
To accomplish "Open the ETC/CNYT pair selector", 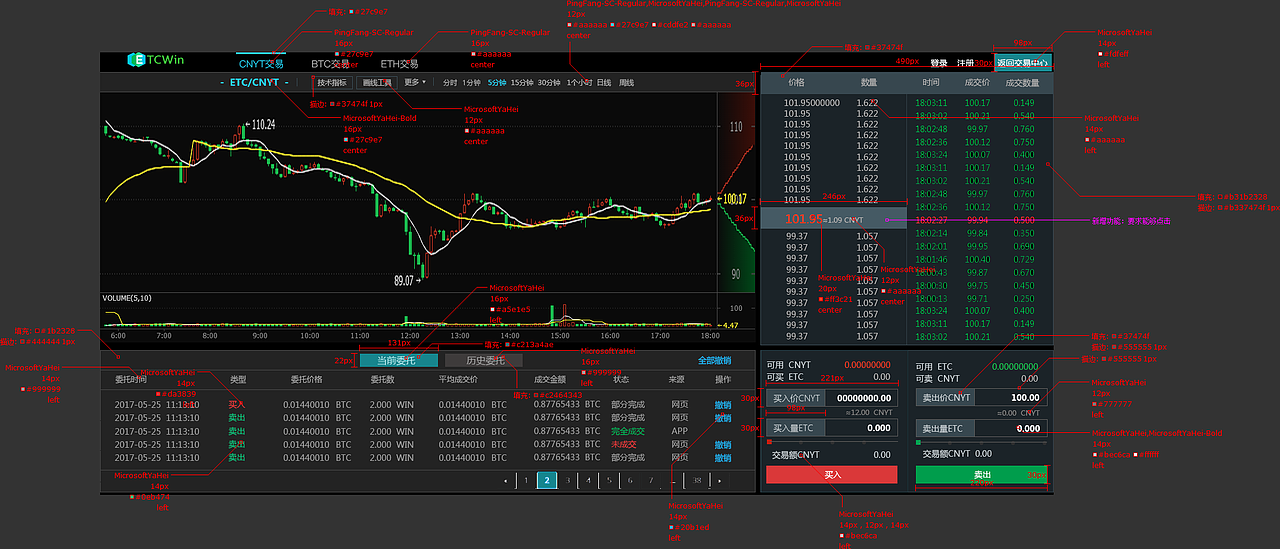I will [254, 82].
